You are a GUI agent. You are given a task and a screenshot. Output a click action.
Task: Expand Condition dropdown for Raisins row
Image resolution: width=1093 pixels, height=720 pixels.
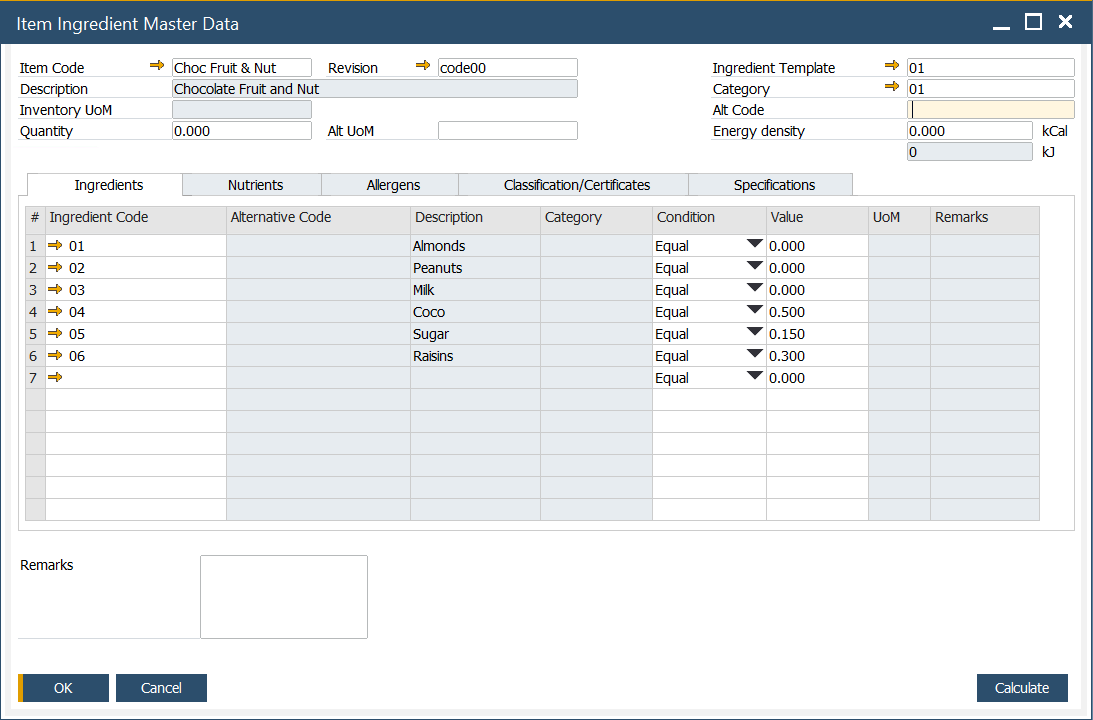tap(755, 354)
